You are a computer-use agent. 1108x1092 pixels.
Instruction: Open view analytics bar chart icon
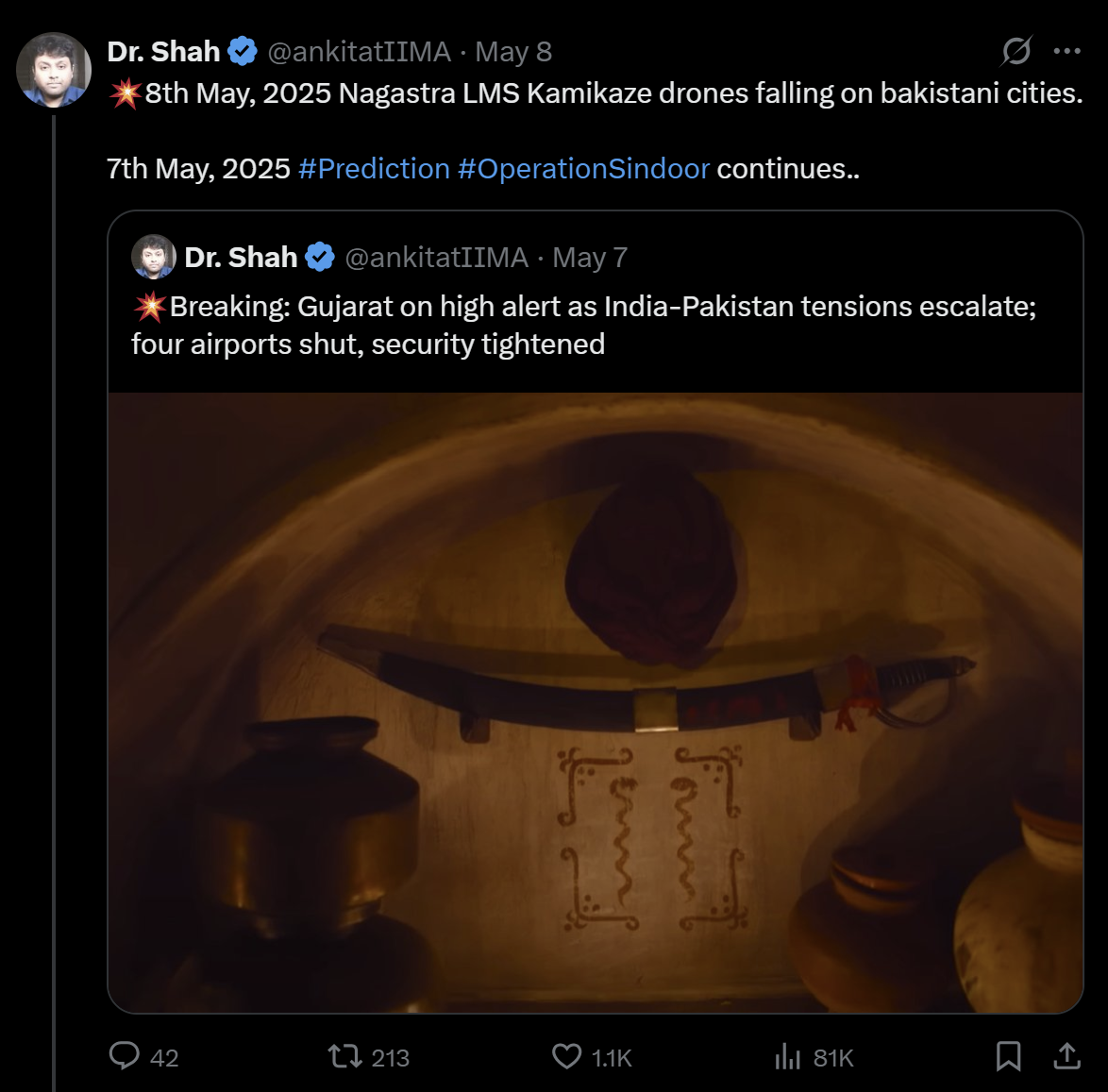click(x=787, y=1056)
